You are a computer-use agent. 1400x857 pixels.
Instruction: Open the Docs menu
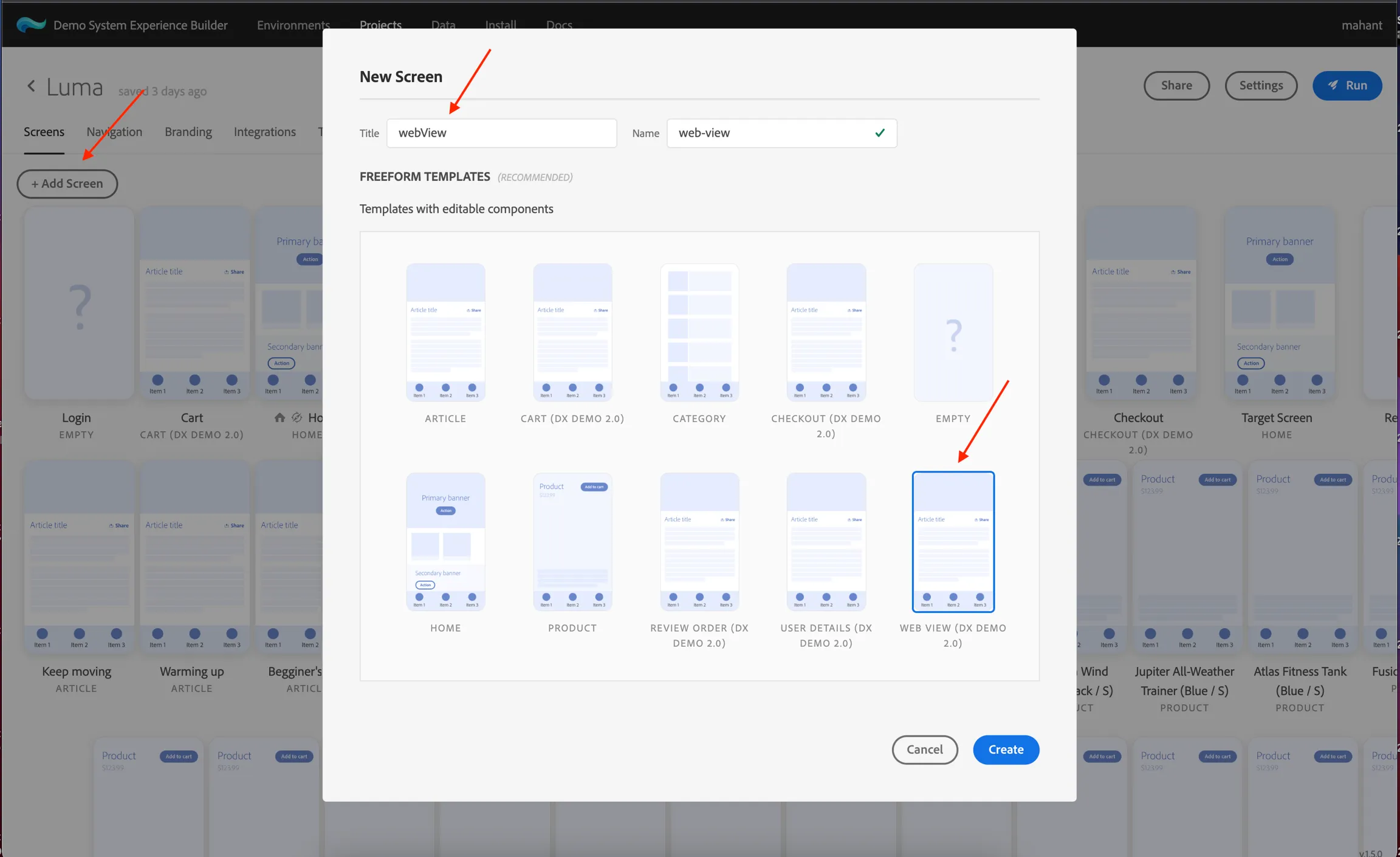pos(559,25)
